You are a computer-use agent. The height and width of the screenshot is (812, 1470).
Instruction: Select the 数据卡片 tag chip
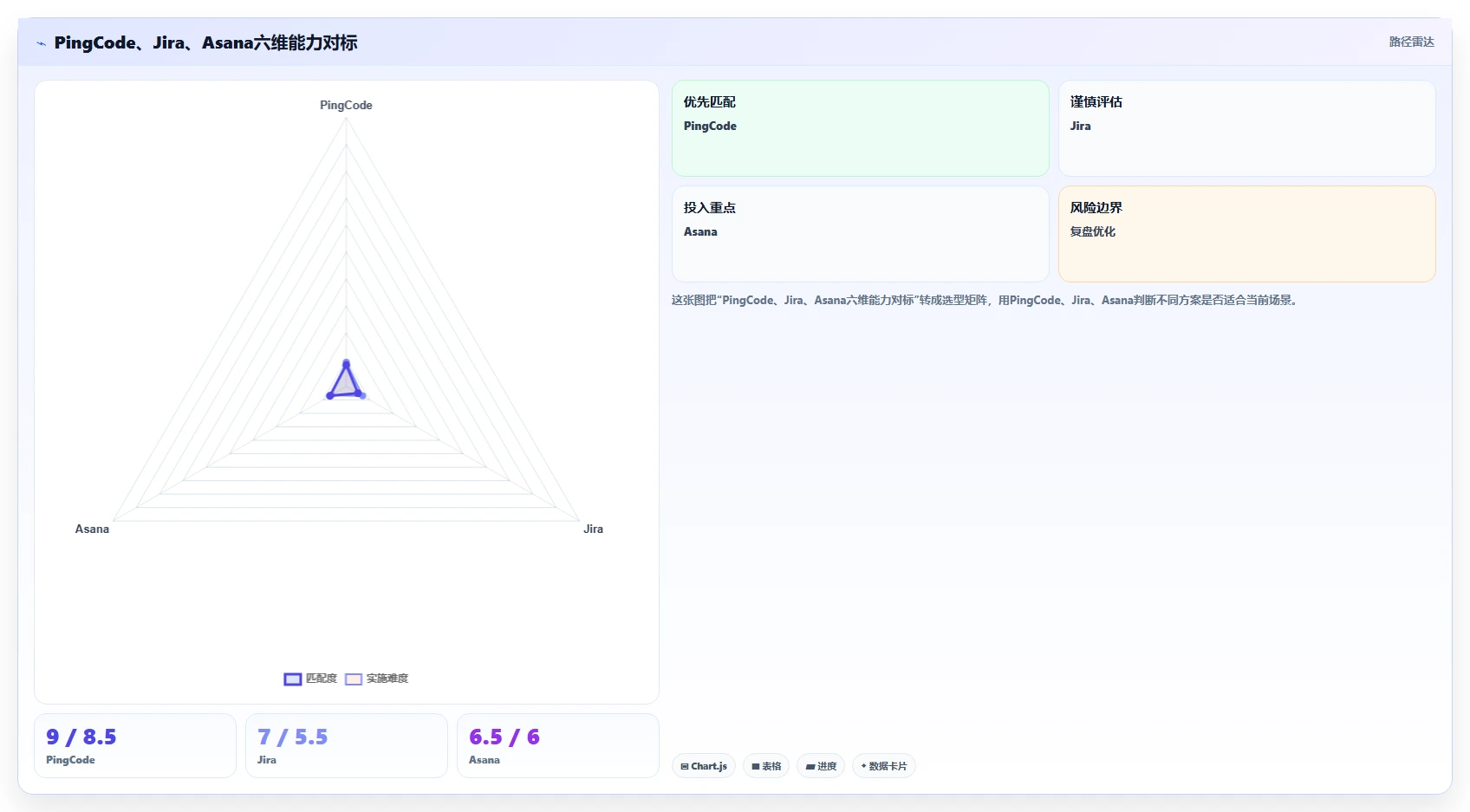pyautogui.click(x=884, y=766)
